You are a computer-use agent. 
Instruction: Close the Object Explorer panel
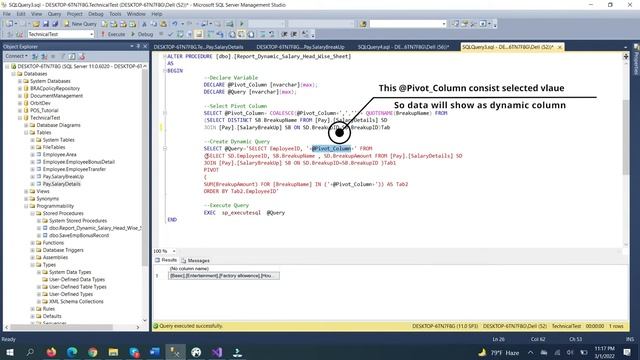pyautogui.click(x=145, y=47)
